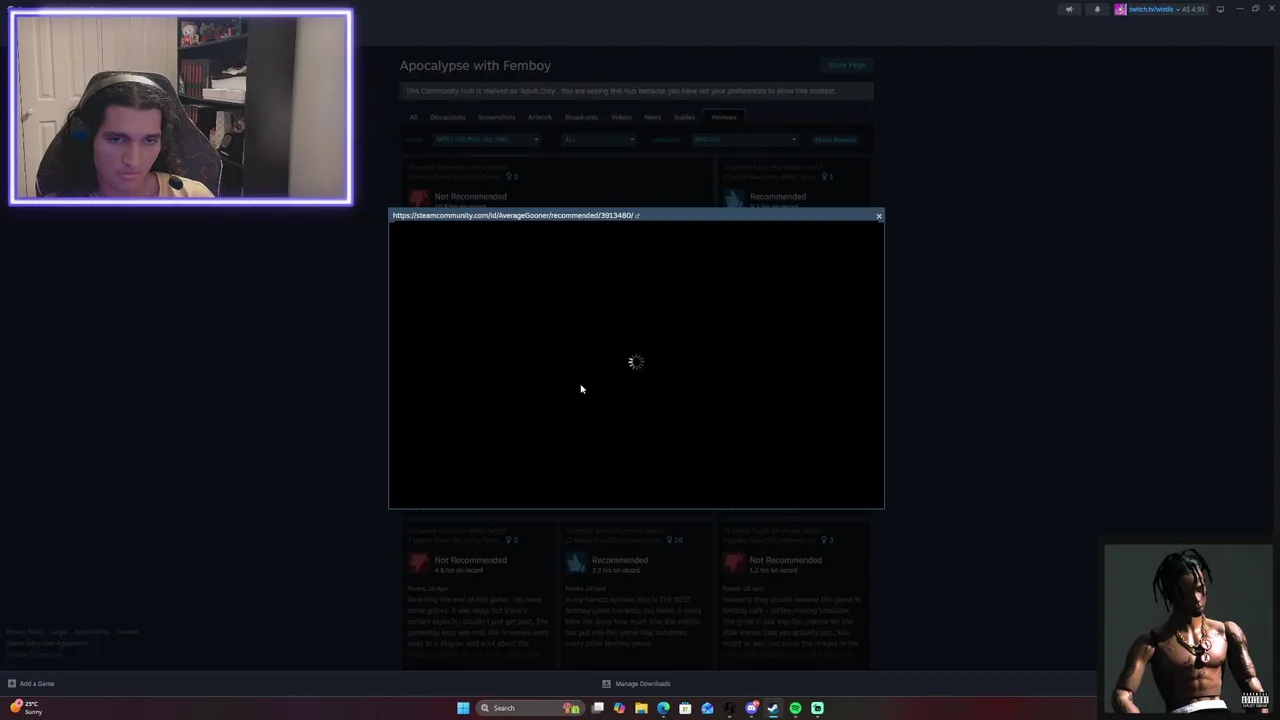Click the steamcommunity review URL in popup header

512,215
